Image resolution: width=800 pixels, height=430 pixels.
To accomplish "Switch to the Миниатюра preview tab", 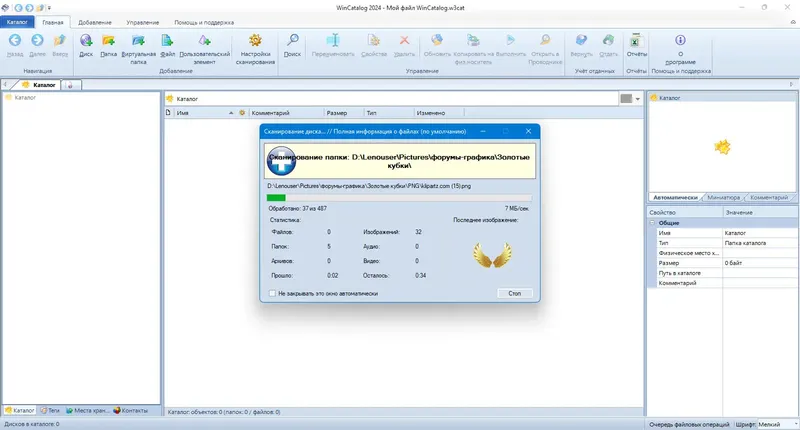I will 723,197.
